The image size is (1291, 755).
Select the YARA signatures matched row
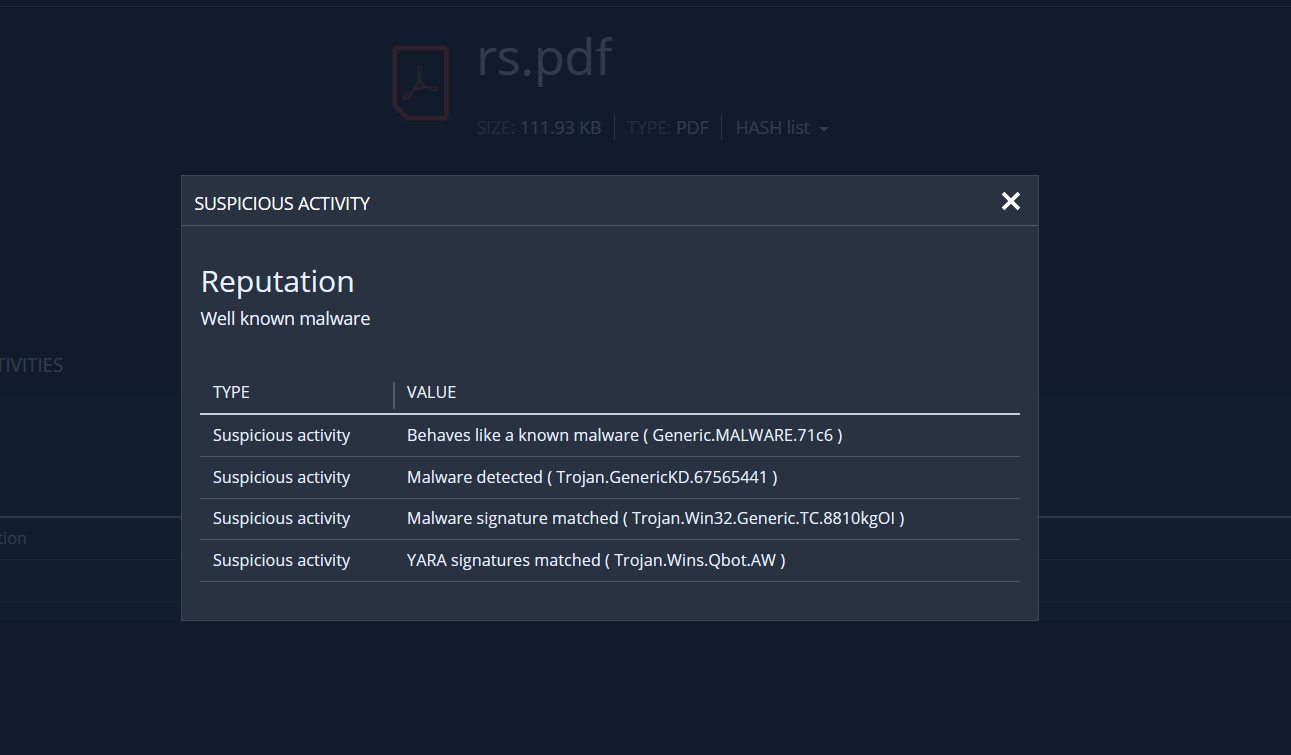596,560
